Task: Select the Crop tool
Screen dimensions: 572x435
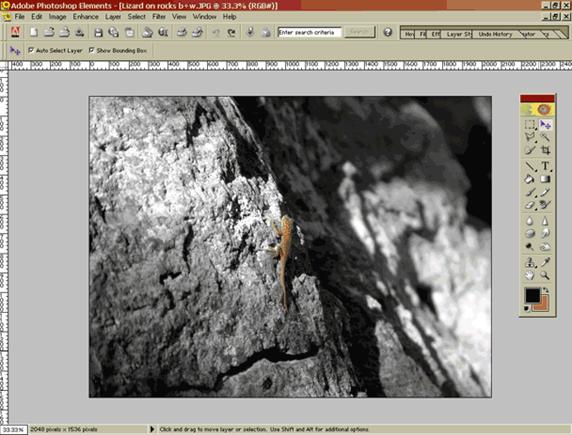Action: point(545,150)
